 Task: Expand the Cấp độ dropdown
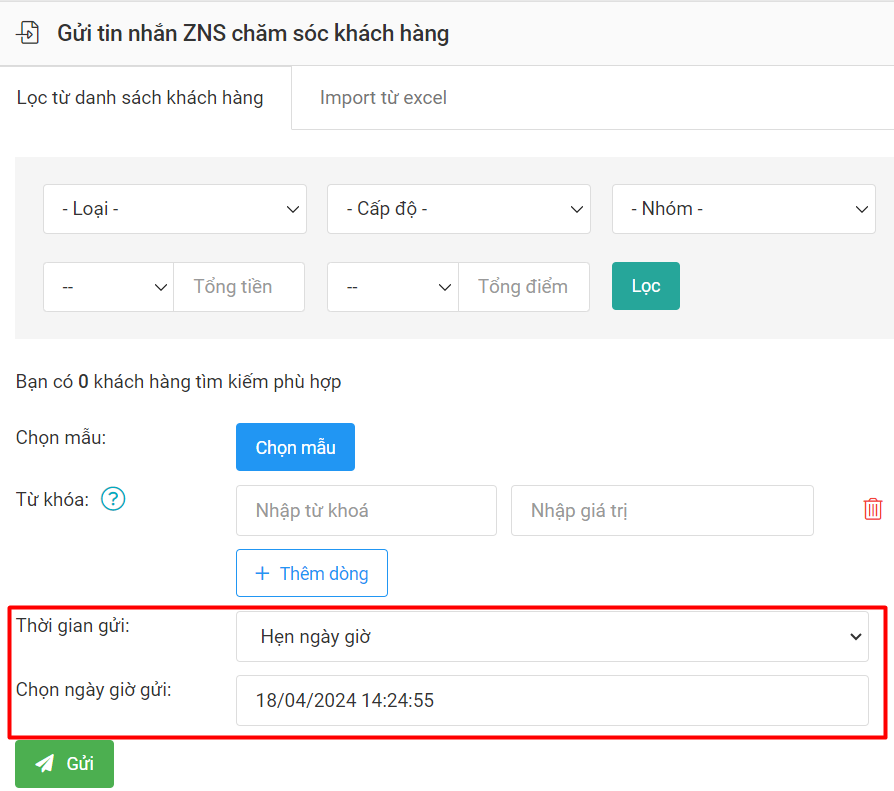click(458, 209)
